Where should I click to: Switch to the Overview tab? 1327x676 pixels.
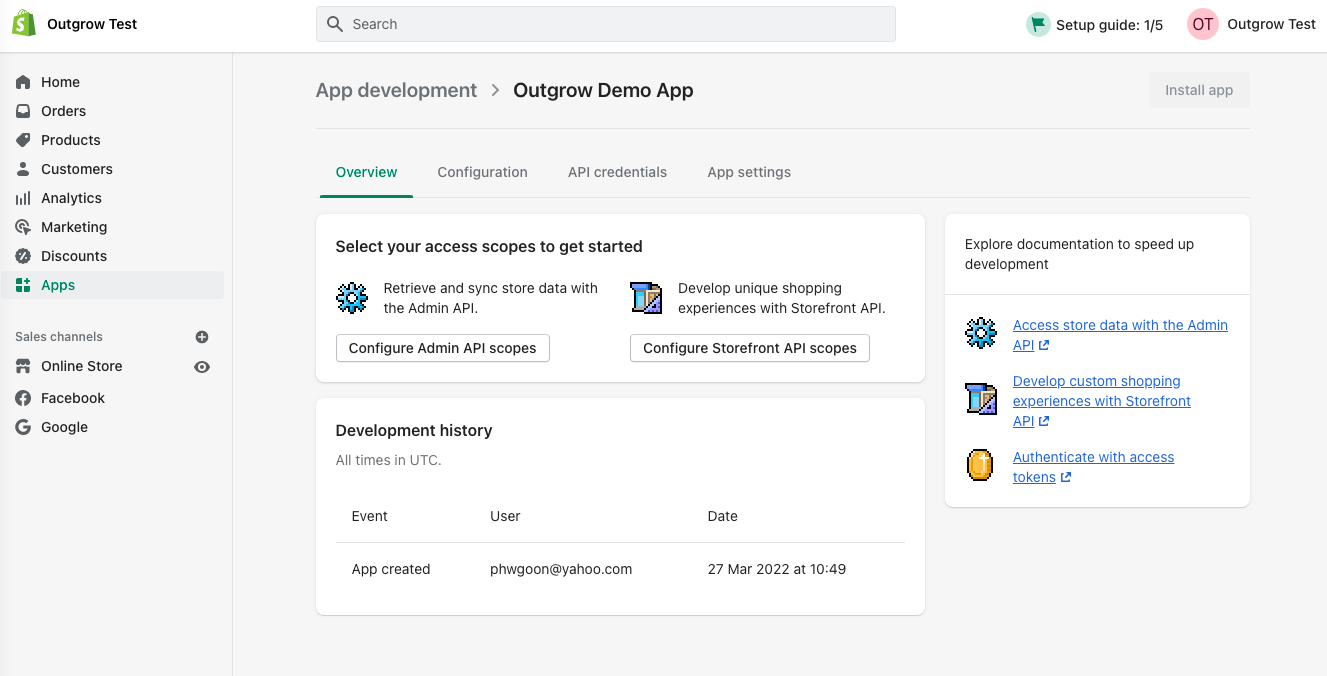[x=366, y=172]
